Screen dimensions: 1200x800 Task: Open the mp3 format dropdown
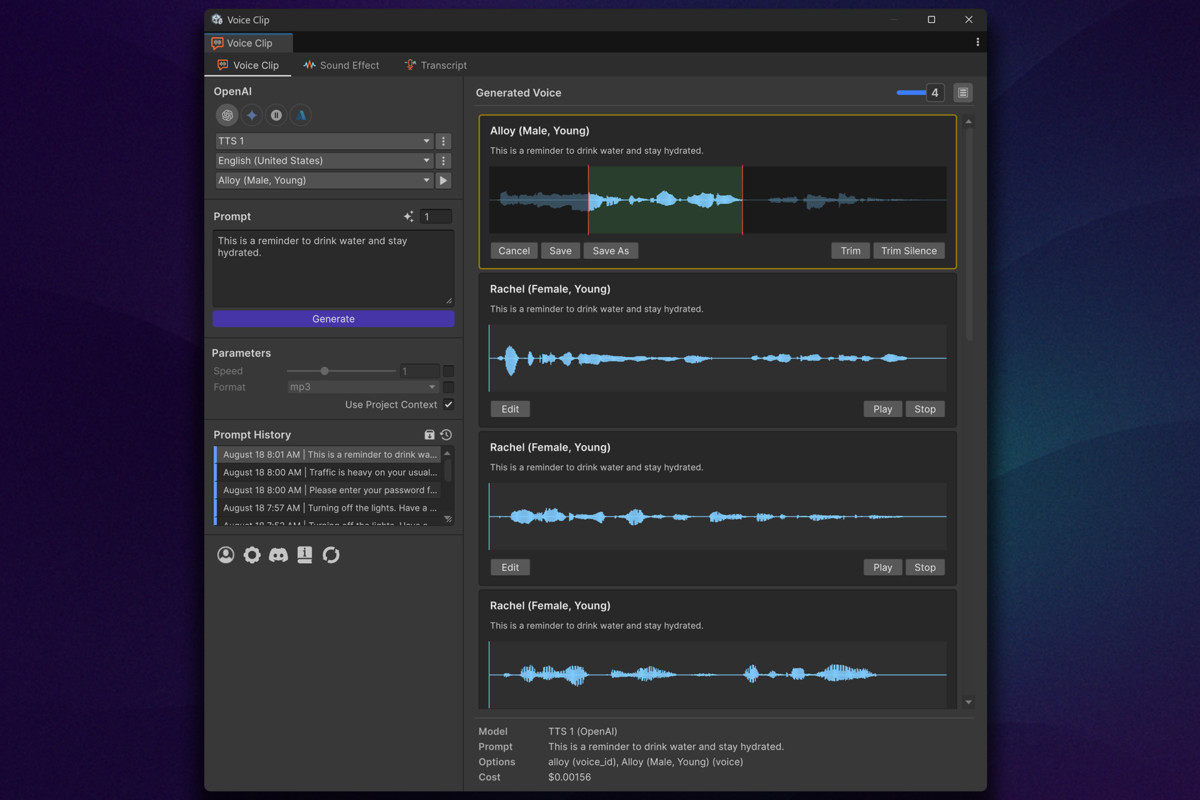pos(363,387)
